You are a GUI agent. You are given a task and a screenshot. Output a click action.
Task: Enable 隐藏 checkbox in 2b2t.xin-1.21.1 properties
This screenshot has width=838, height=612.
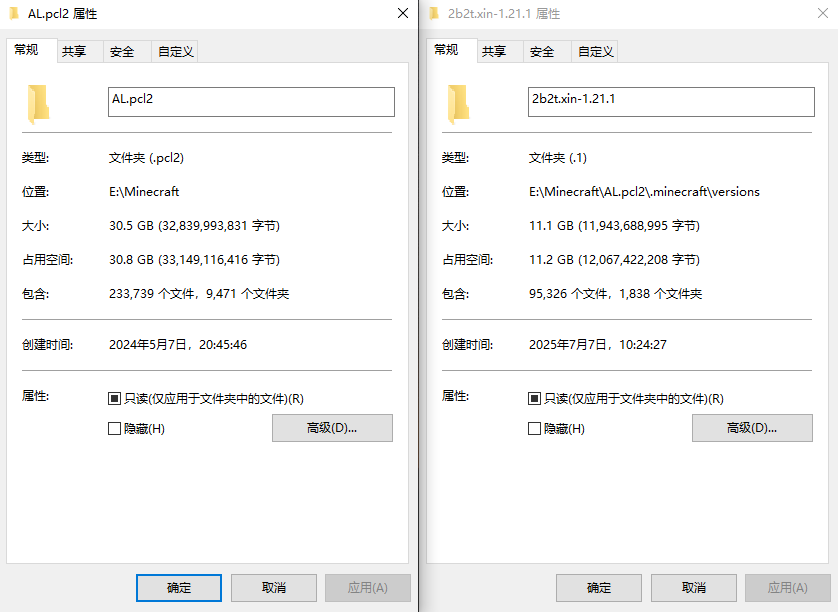(x=534, y=429)
